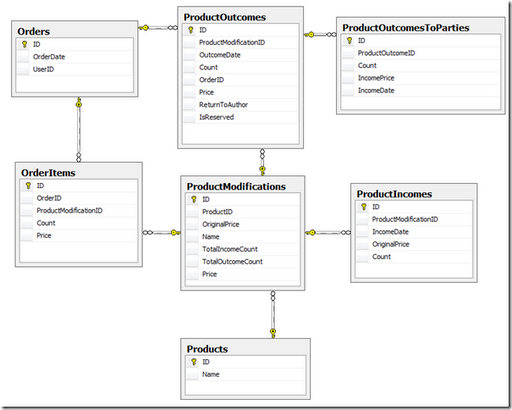Select the Orders table title bar

point(75,31)
